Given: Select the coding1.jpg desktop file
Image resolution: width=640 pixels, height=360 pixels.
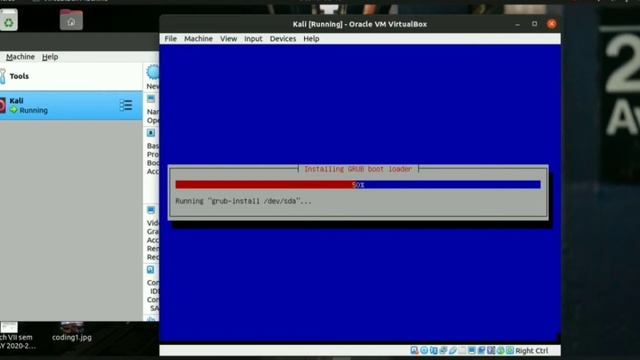Looking at the screenshot, I should tap(72, 332).
